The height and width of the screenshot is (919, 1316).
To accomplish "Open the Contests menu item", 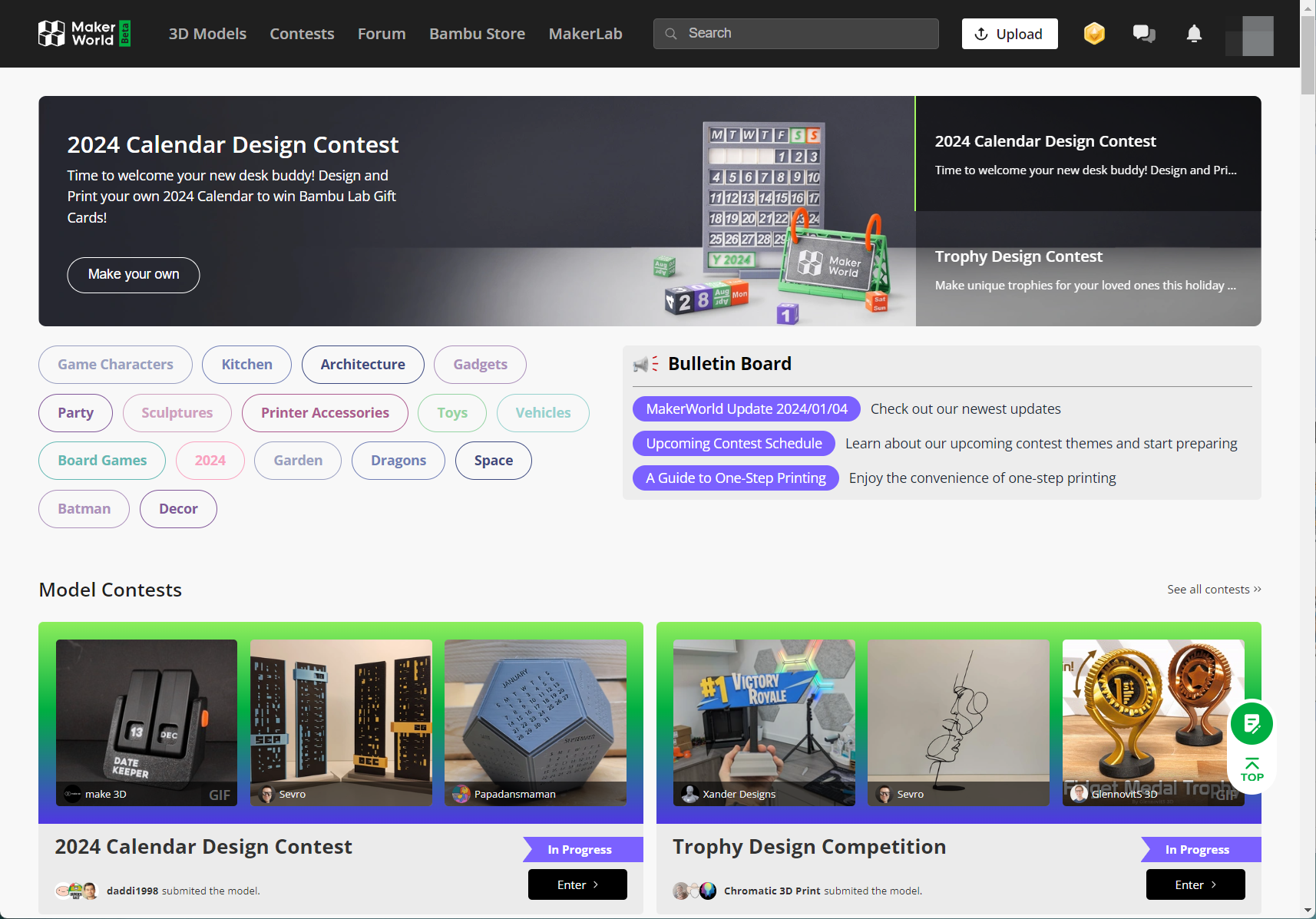I will pos(302,34).
